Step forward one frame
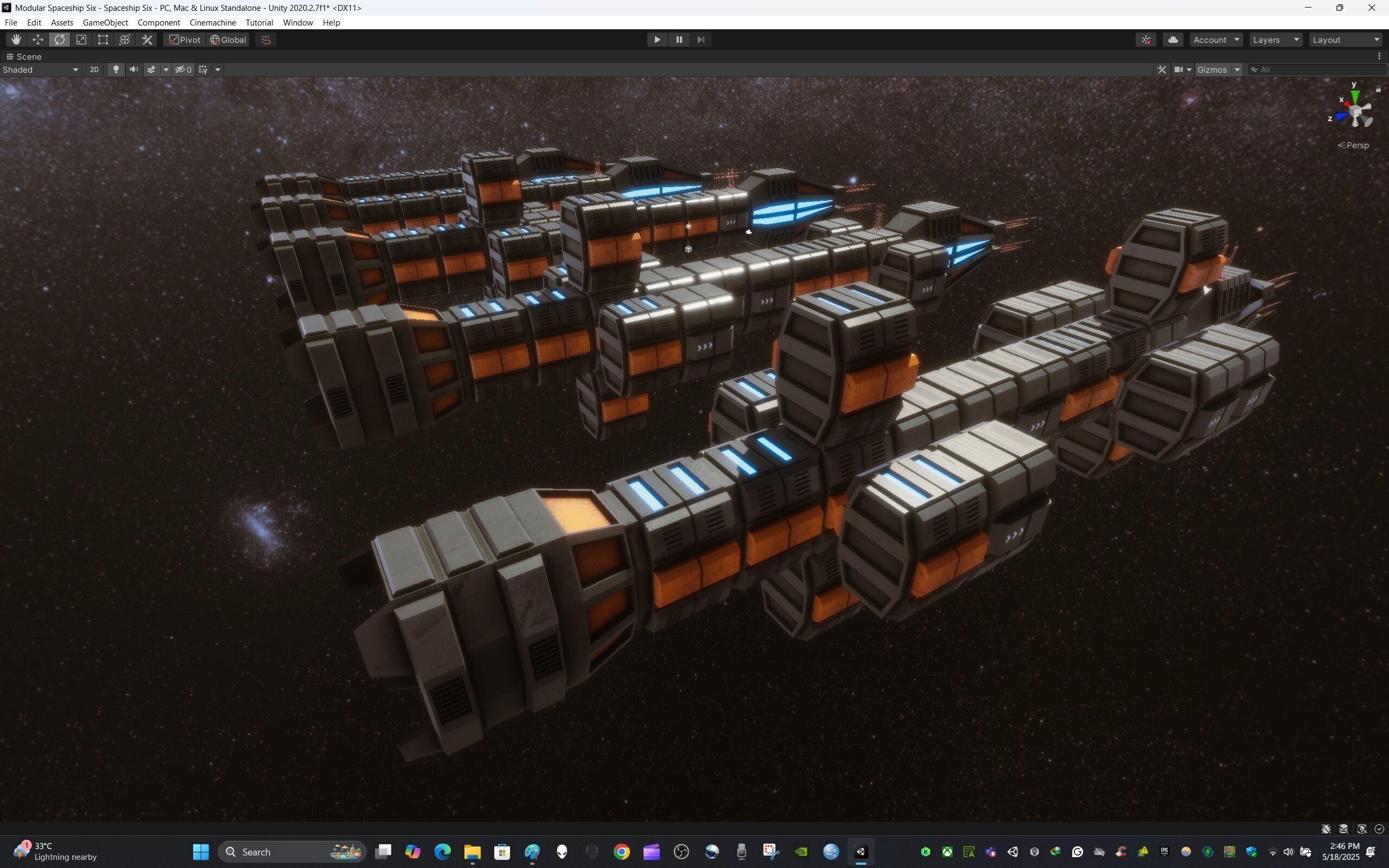The image size is (1389, 868). (701, 40)
